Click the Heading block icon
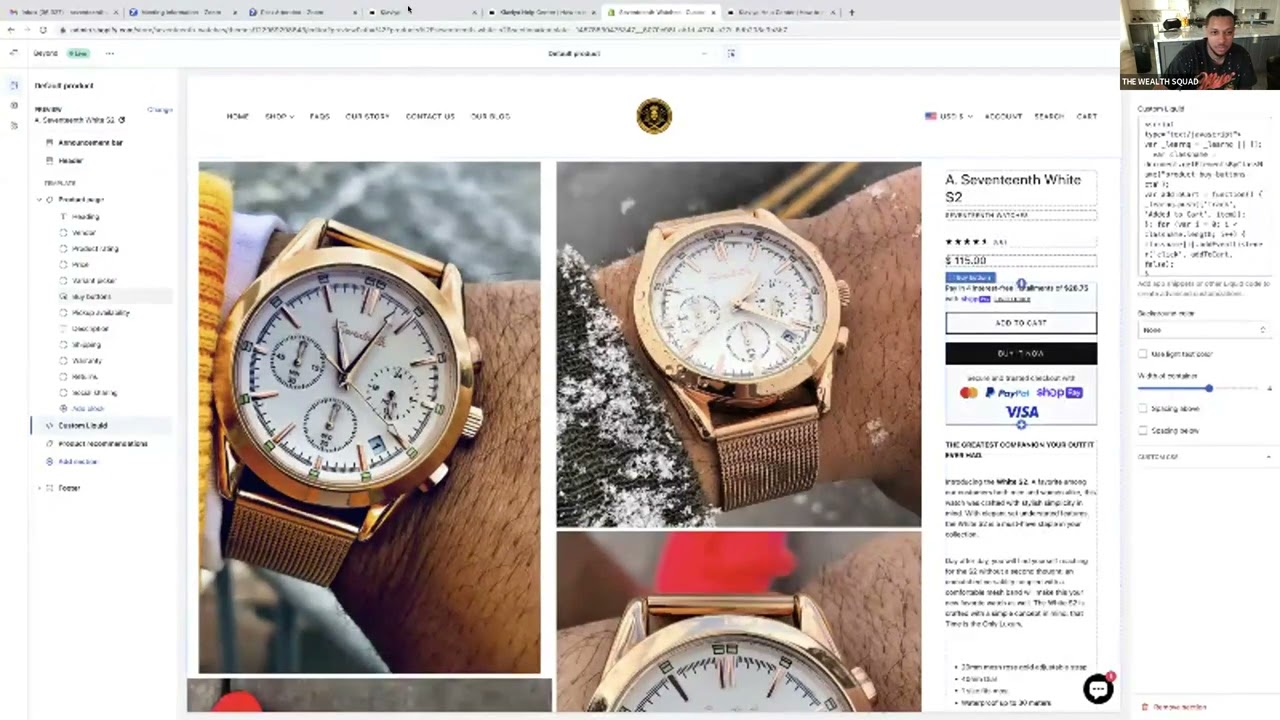This screenshot has width=1280, height=720. point(63,216)
